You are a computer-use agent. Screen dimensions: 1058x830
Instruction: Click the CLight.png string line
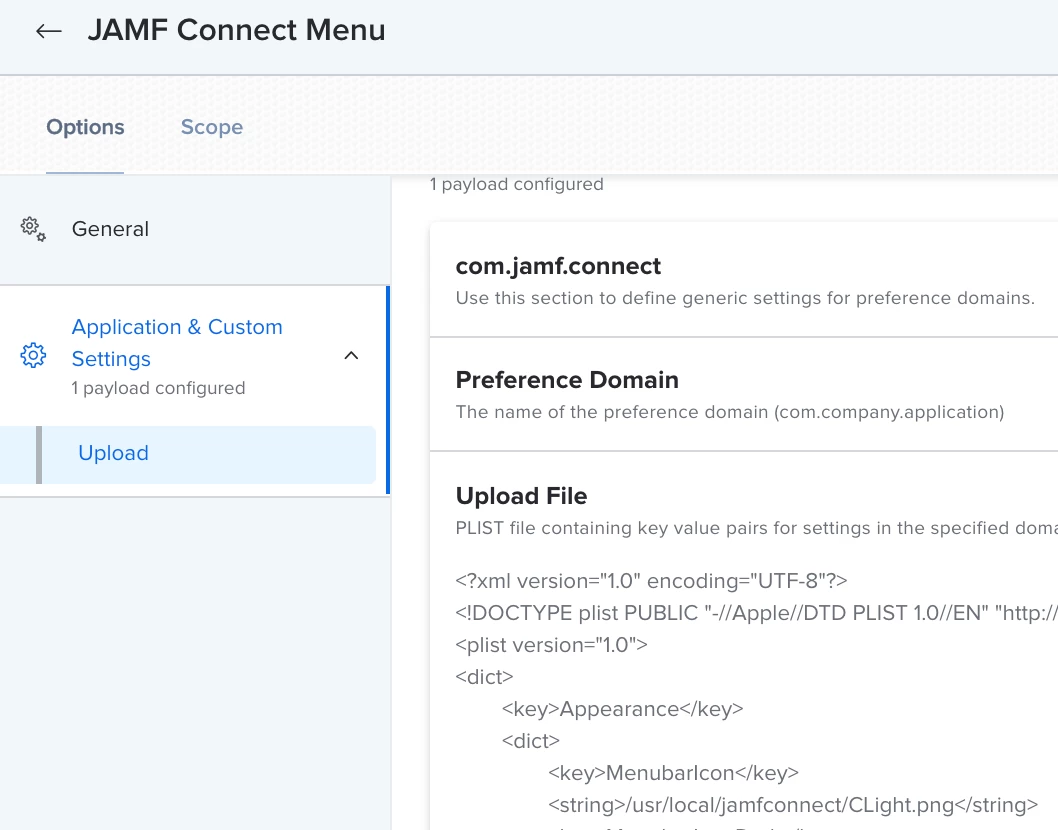[793, 805]
